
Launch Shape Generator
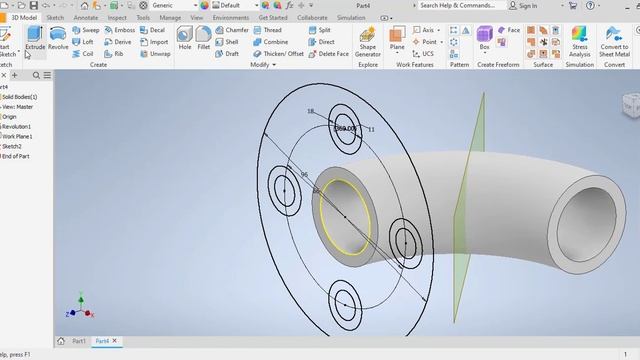pyautogui.click(x=368, y=42)
